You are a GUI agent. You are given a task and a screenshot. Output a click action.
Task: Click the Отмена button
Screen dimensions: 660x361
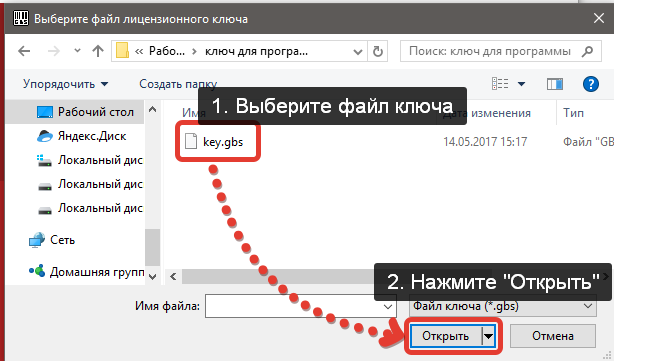pos(553,336)
